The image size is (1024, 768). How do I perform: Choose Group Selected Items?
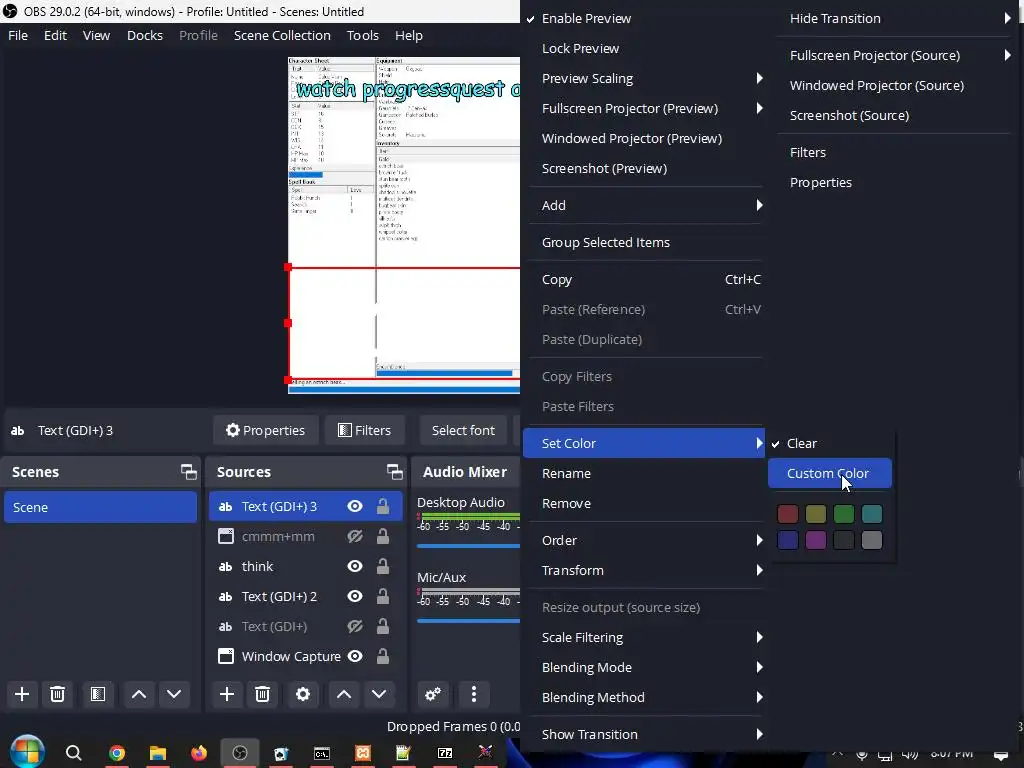(644, 242)
